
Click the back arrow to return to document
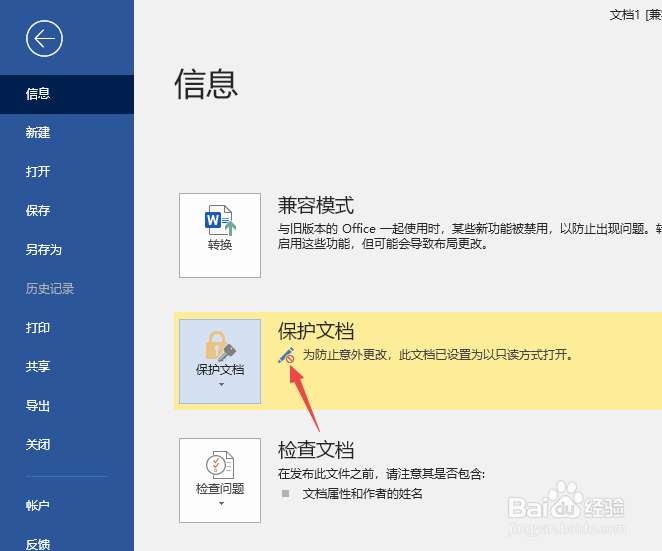click(x=44, y=38)
